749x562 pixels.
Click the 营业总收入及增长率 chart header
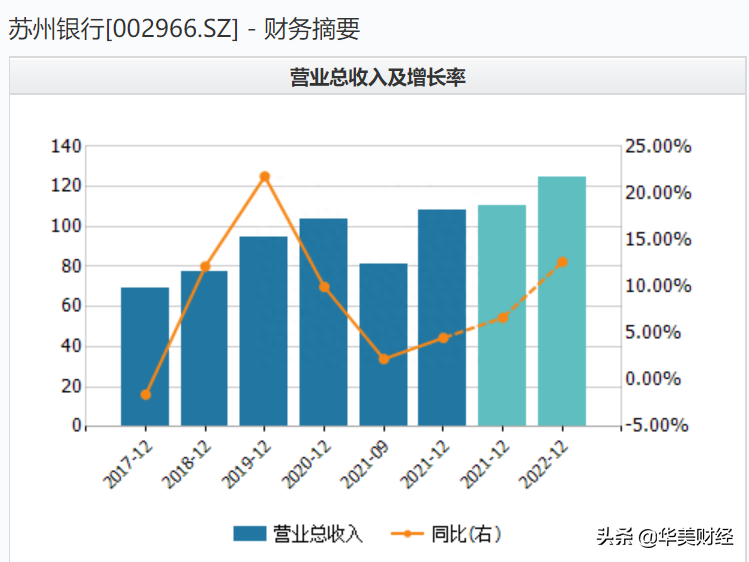[377, 79]
